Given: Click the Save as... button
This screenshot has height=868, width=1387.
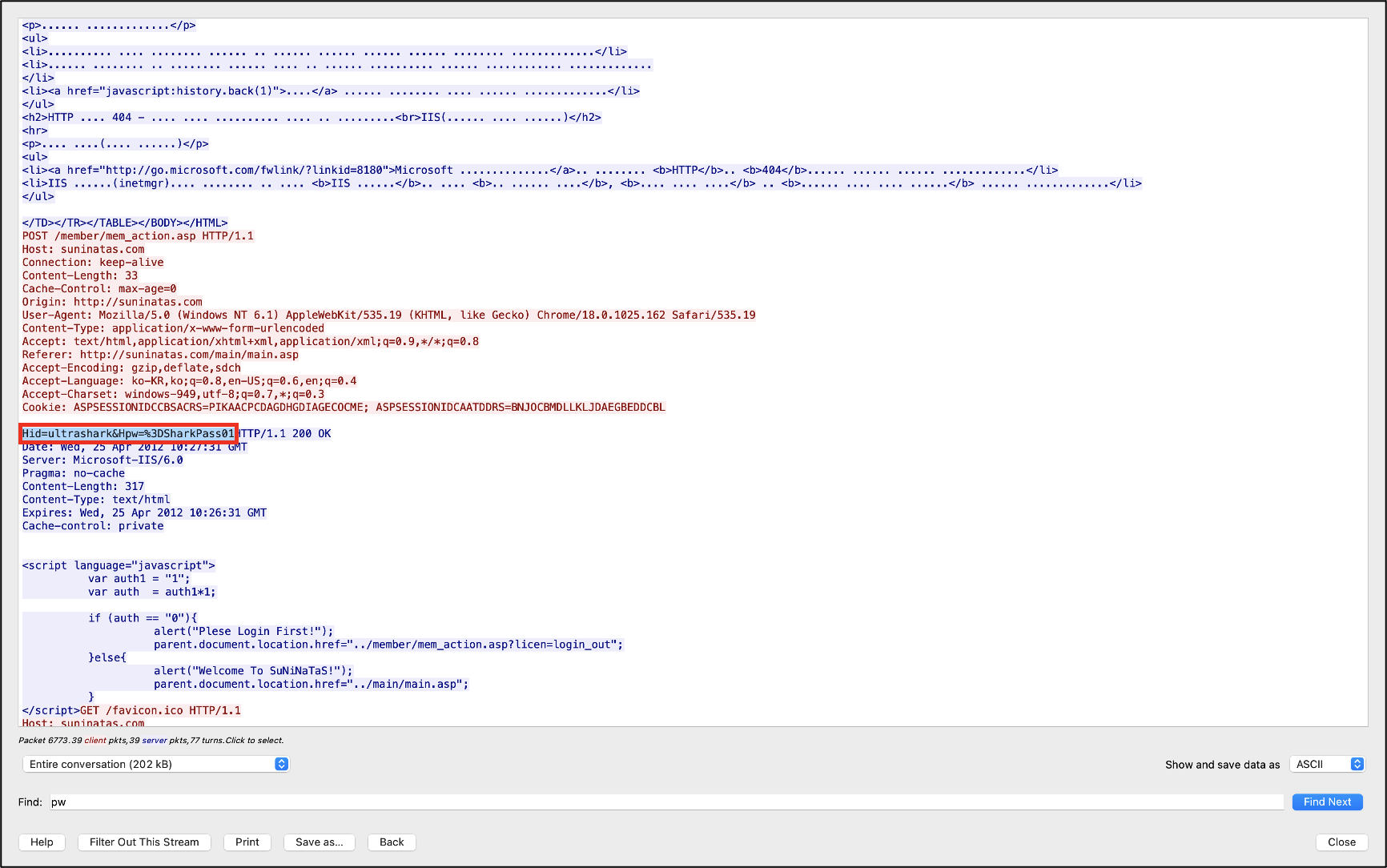Looking at the screenshot, I should coord(320,842).
